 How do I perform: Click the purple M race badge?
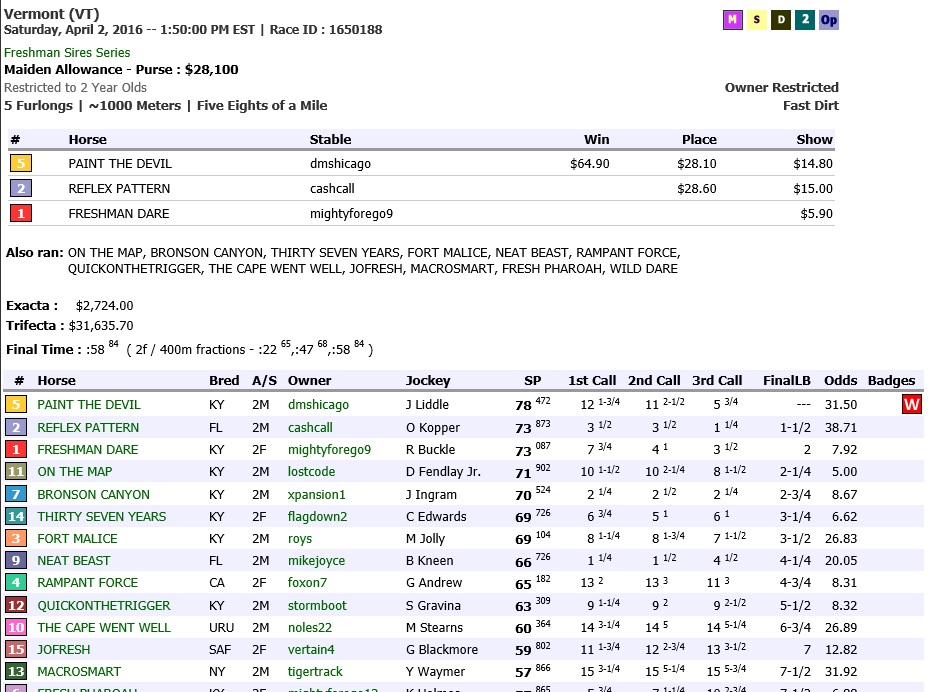click(733, 20)
